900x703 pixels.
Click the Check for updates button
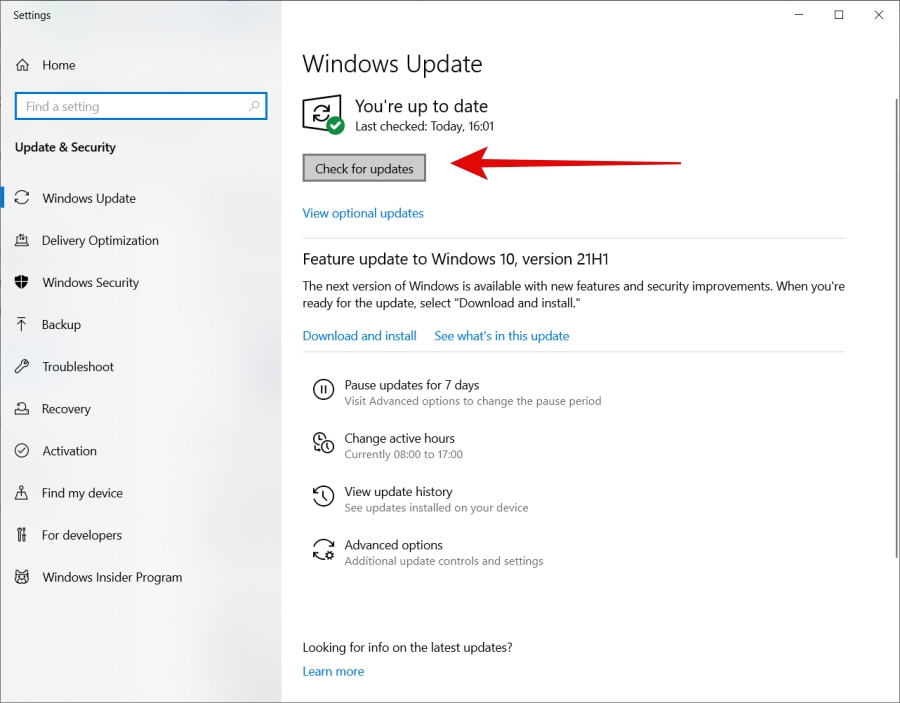(x=364, y=168)
